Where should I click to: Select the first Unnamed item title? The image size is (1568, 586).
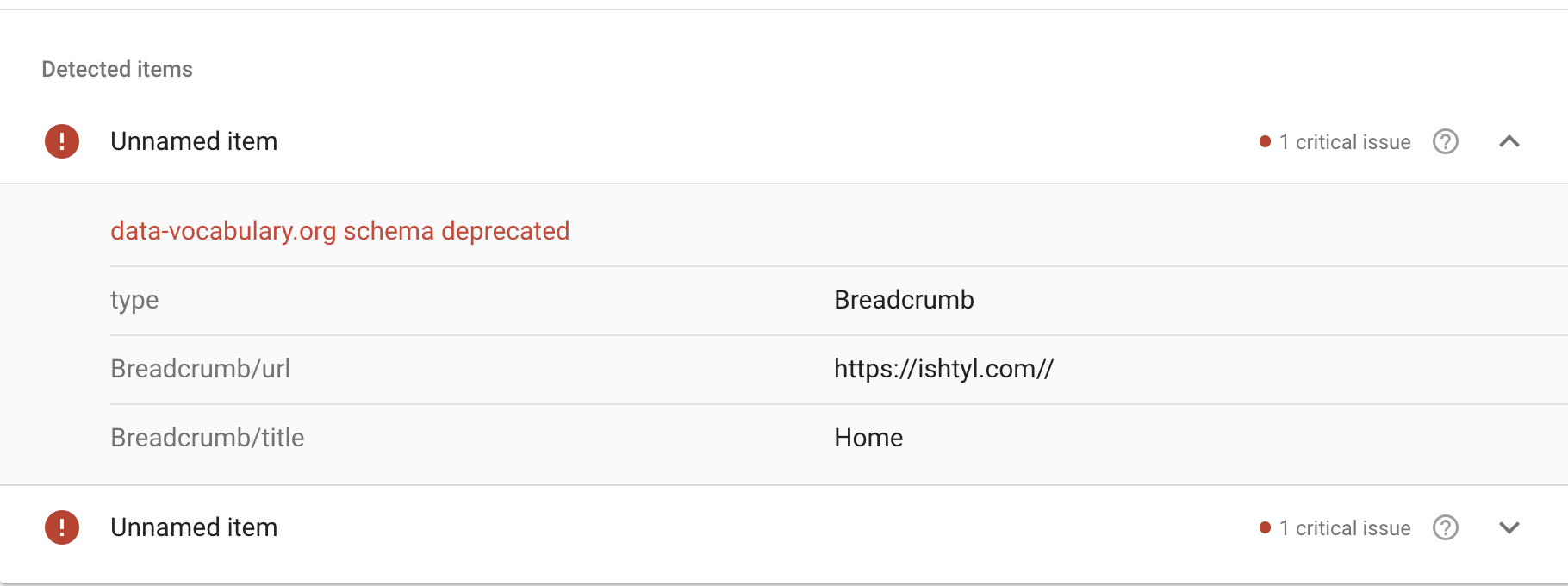[194, 141]
